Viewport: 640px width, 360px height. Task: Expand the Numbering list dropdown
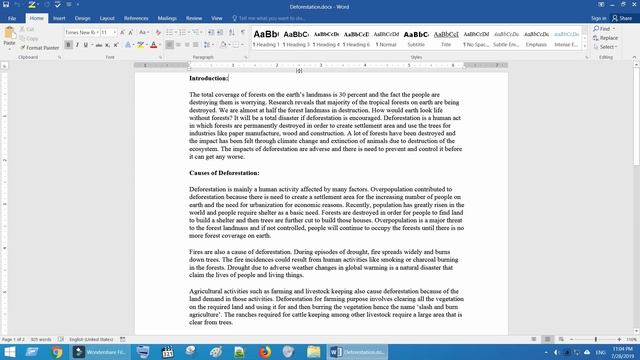(x=189, y=32)
